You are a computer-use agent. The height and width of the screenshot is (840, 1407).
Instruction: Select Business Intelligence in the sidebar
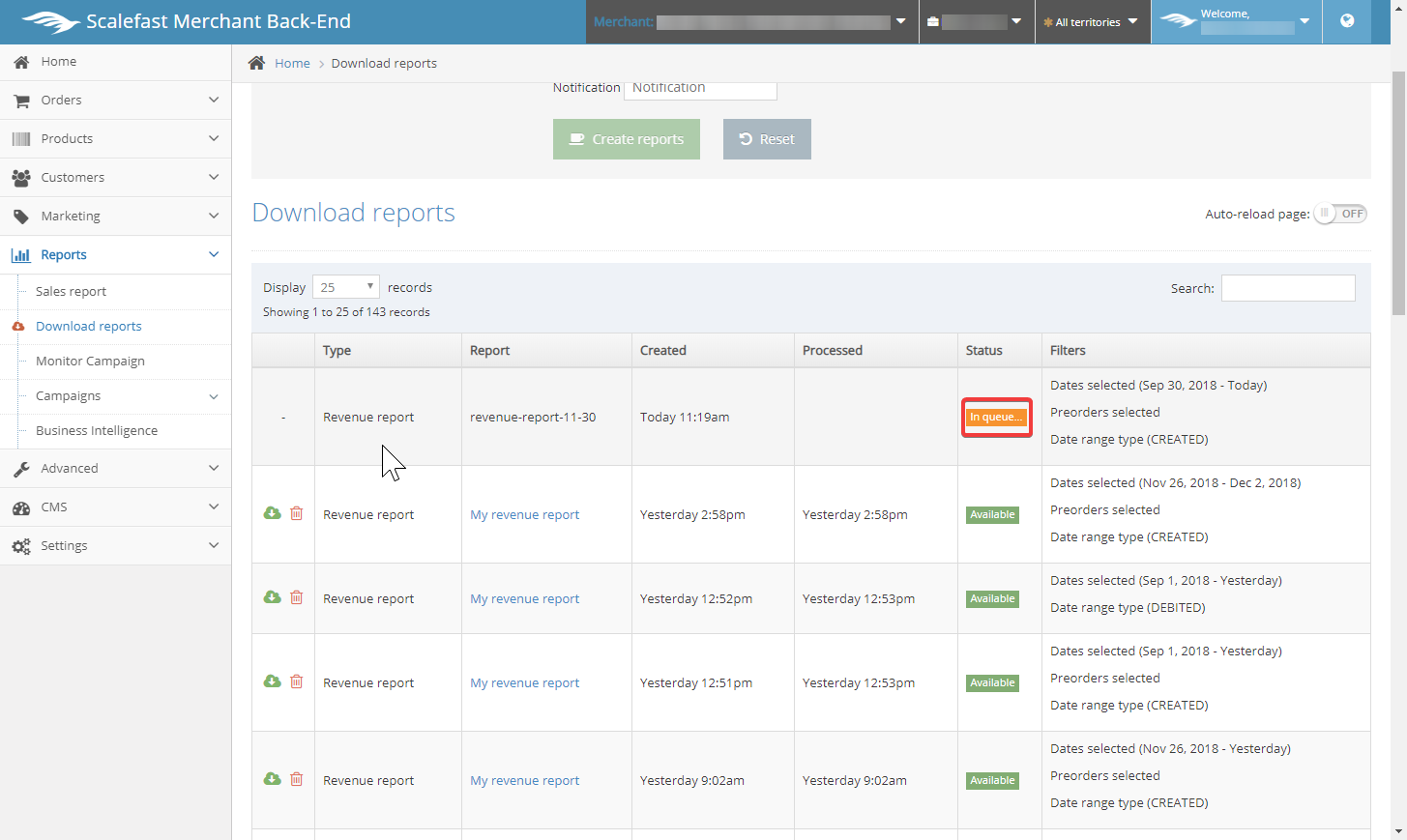click(x=97, y=431)
